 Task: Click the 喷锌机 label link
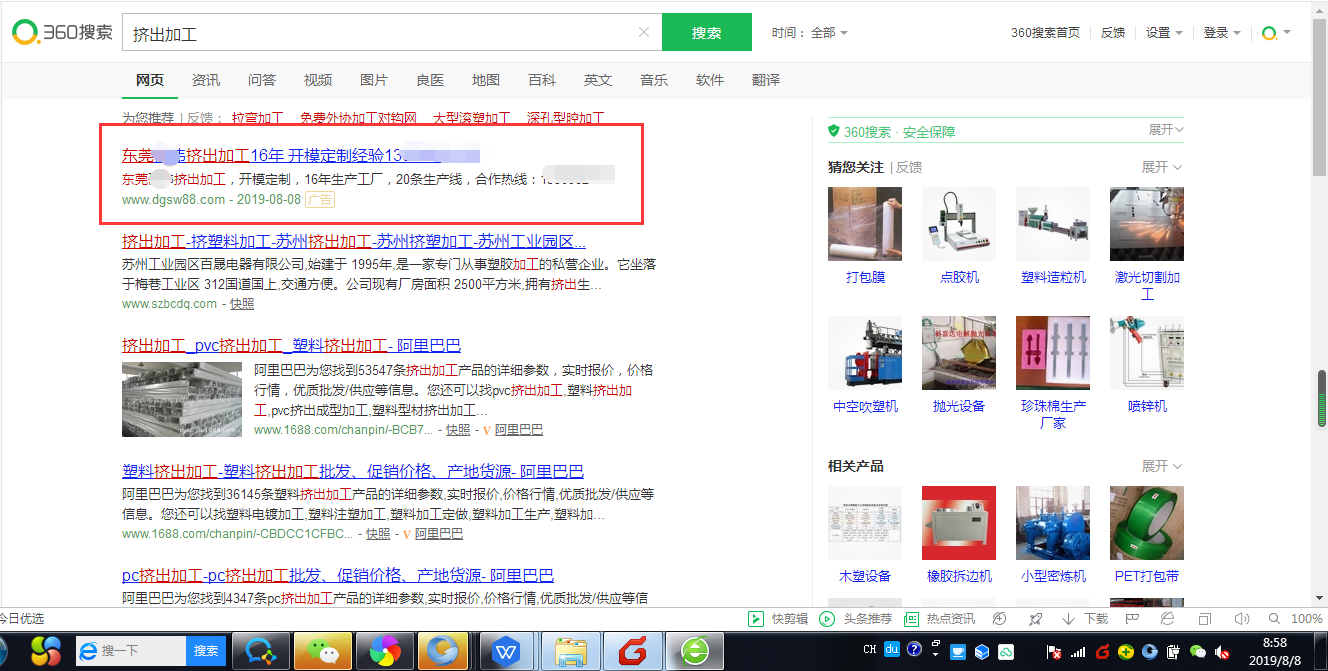tap(1147, 406)
